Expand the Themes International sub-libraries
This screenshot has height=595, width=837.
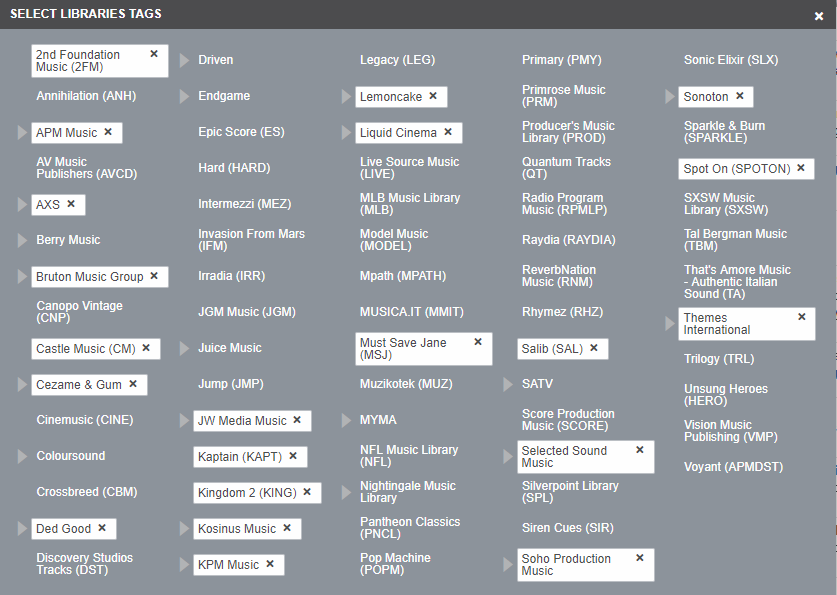coord(670,323)
